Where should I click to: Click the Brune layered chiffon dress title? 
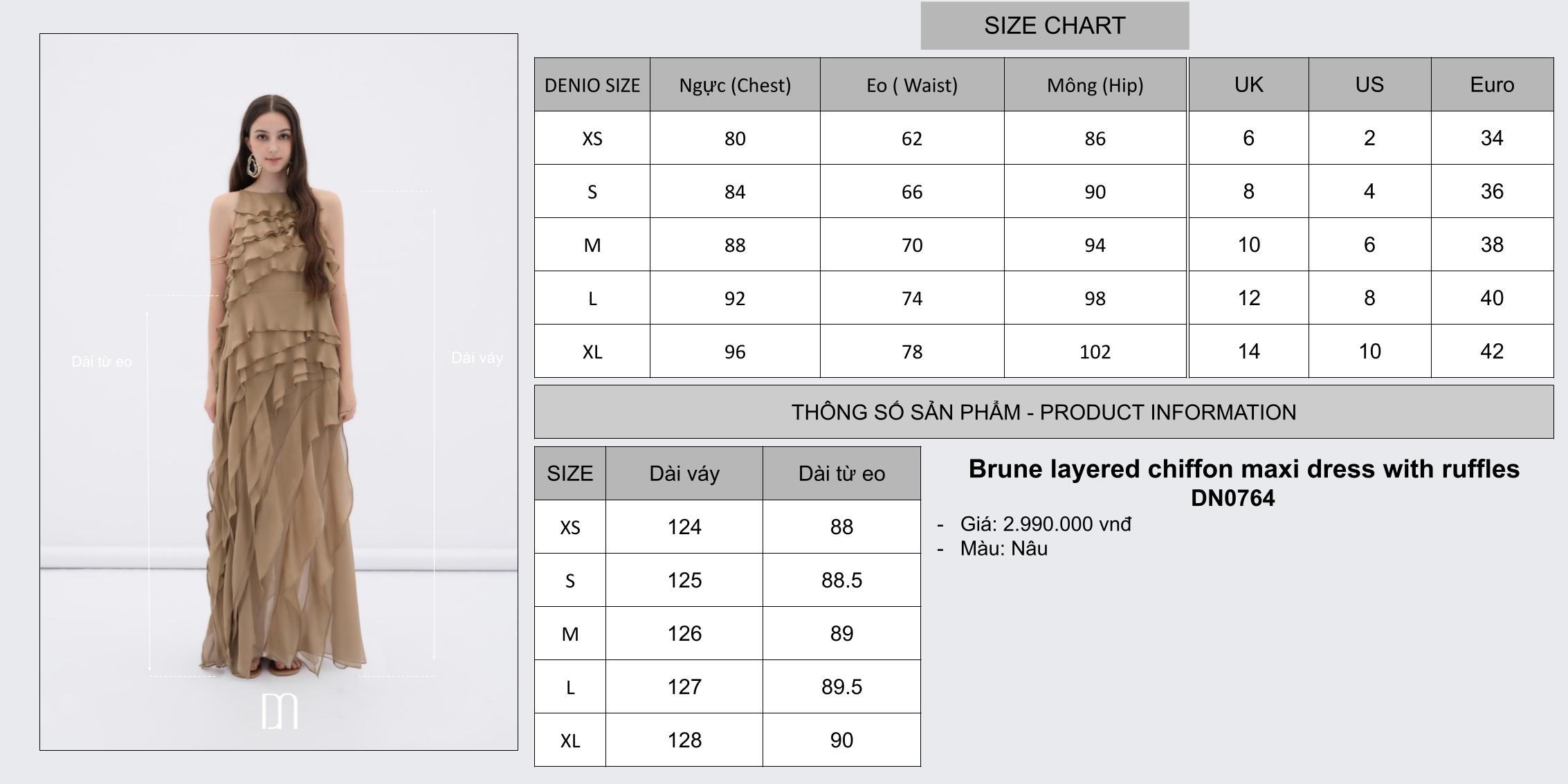1243,469
